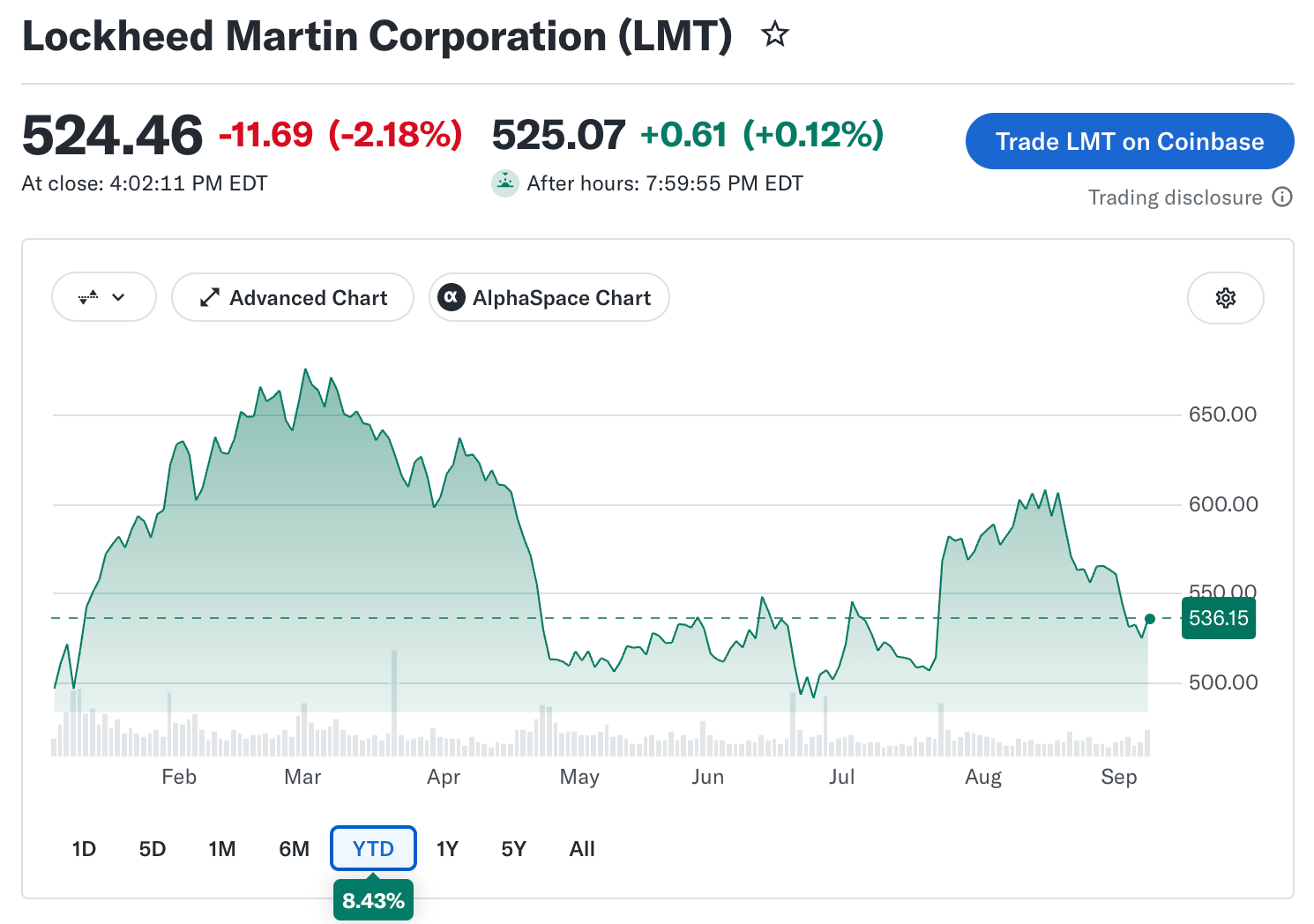Click the 600.00 axis label
Image resolution: width=1314 pixels, height=924 pixels.
pos(1223,504)
